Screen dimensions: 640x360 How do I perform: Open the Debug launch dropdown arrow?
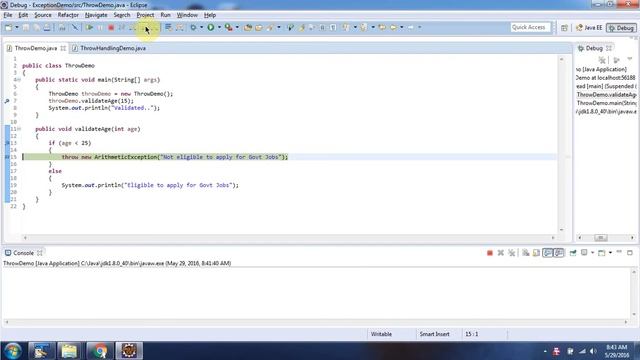coord(201,27)
